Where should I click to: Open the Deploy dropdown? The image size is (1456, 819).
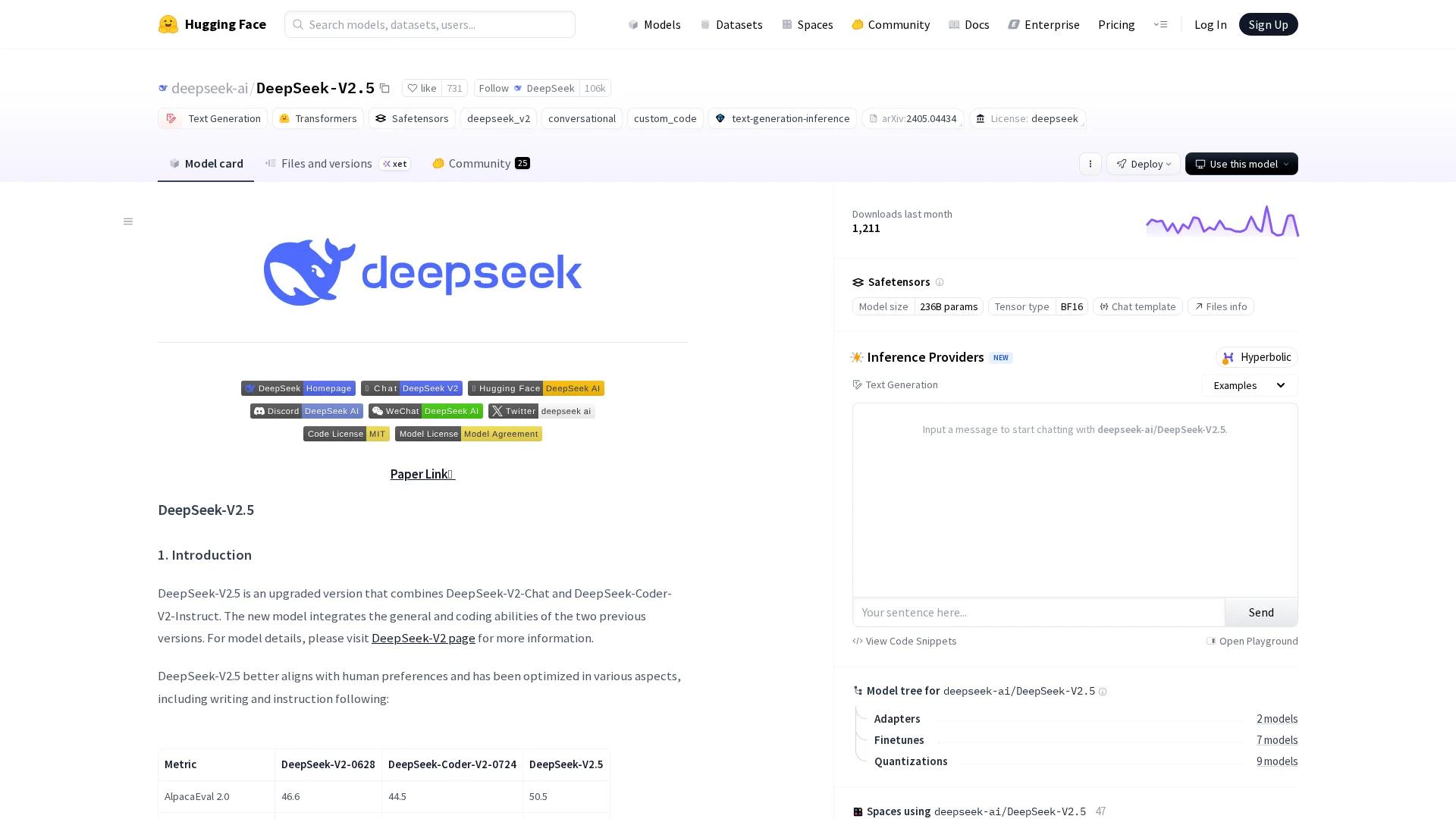click(1143, 164)
